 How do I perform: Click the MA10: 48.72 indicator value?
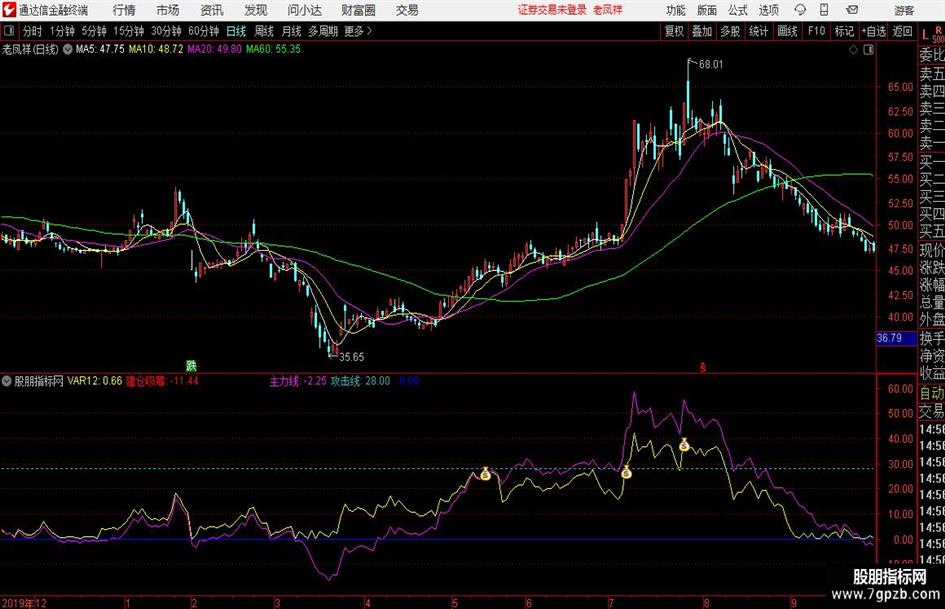click(x=155, y=49)
